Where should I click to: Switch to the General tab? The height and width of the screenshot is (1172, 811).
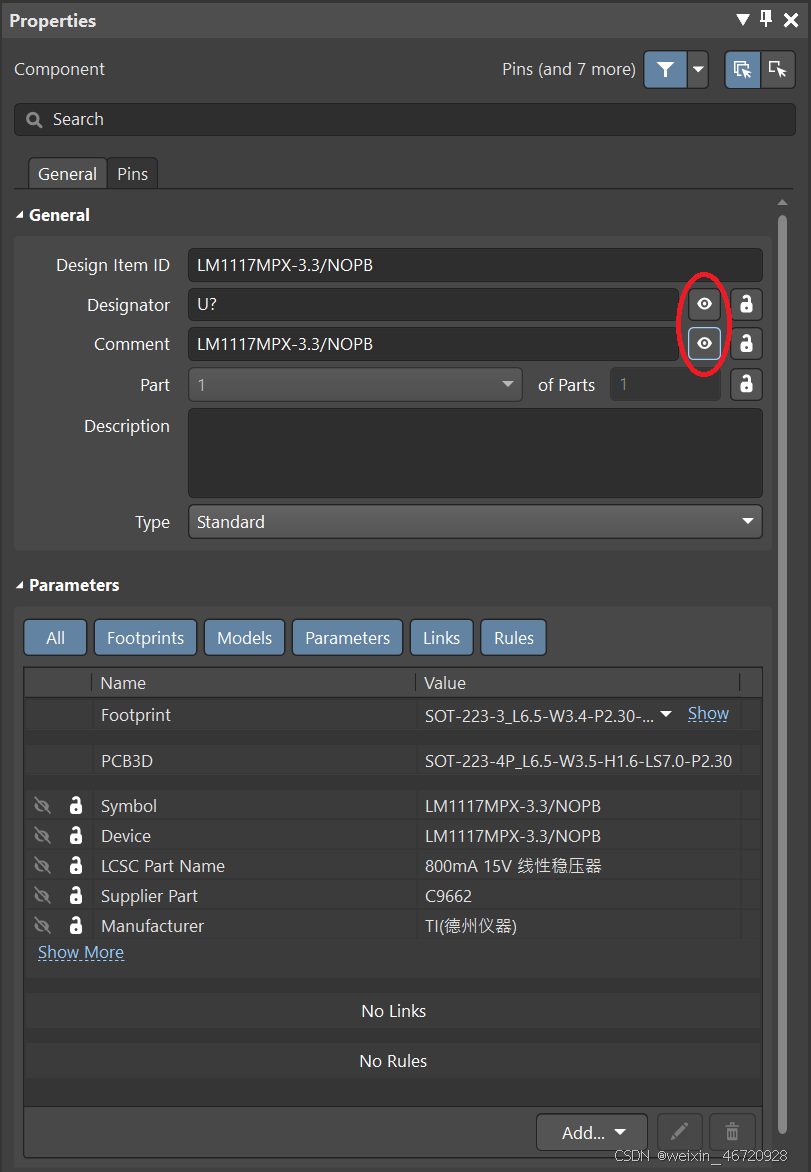(x=67, y=173)
